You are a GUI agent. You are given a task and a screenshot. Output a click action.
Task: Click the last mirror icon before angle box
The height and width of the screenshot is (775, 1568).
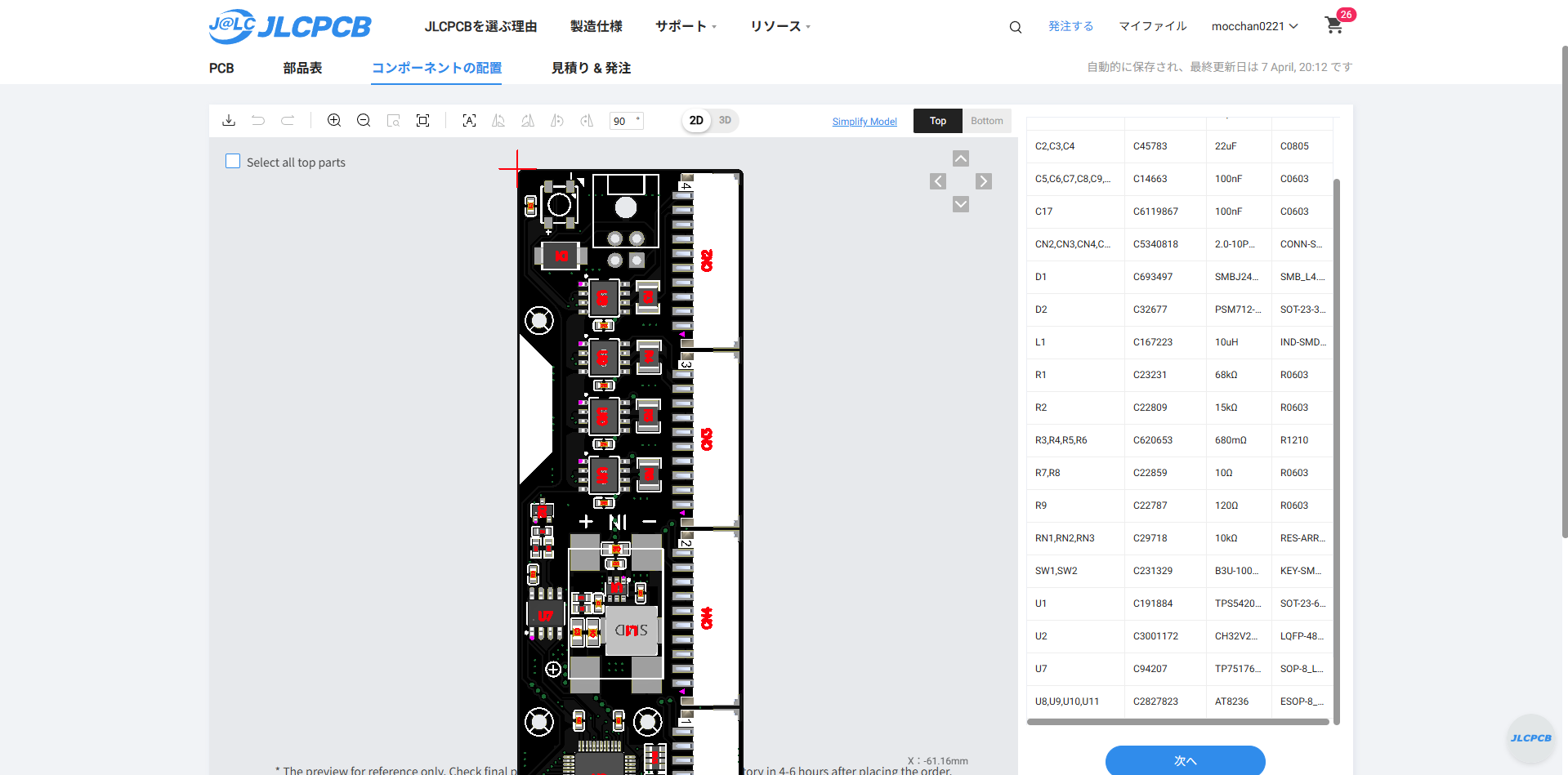pyautogui.click(x=587, y=120)
